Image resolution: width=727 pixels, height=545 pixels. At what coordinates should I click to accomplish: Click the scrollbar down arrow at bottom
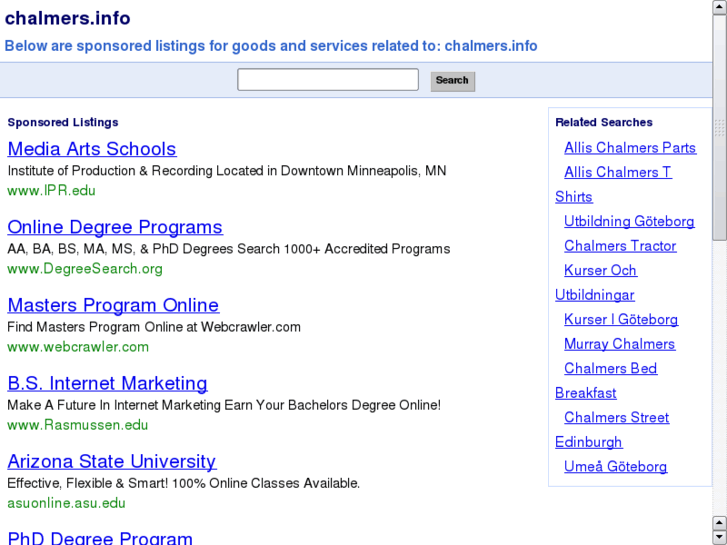tap(720, 537)
